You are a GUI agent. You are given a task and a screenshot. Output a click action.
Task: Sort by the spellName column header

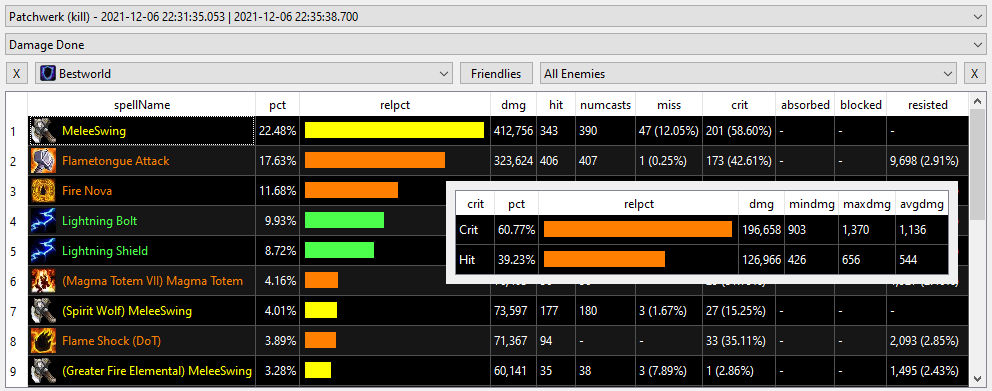142,105
